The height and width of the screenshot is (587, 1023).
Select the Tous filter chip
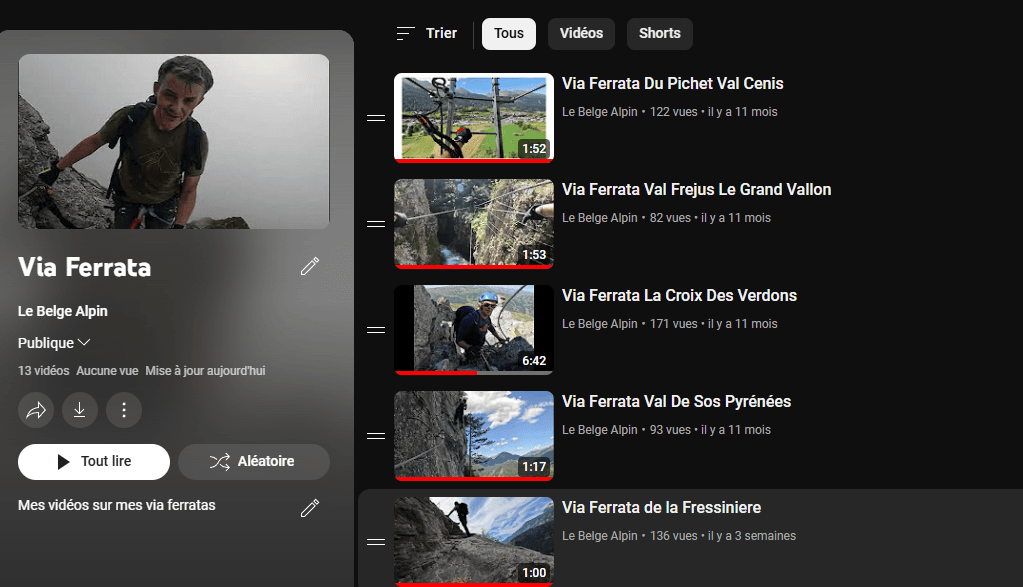pyautogui.click(x=509, y=34)
